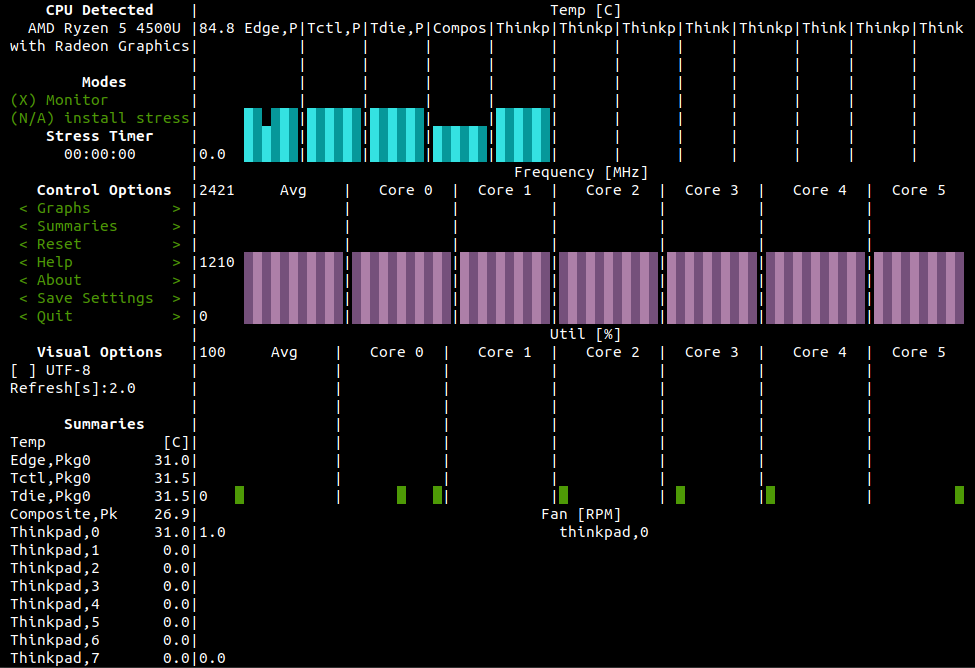This screenshot has height=668, width=975.
Task: Select the install stress mode option
Action: click(x=99, y=118)
